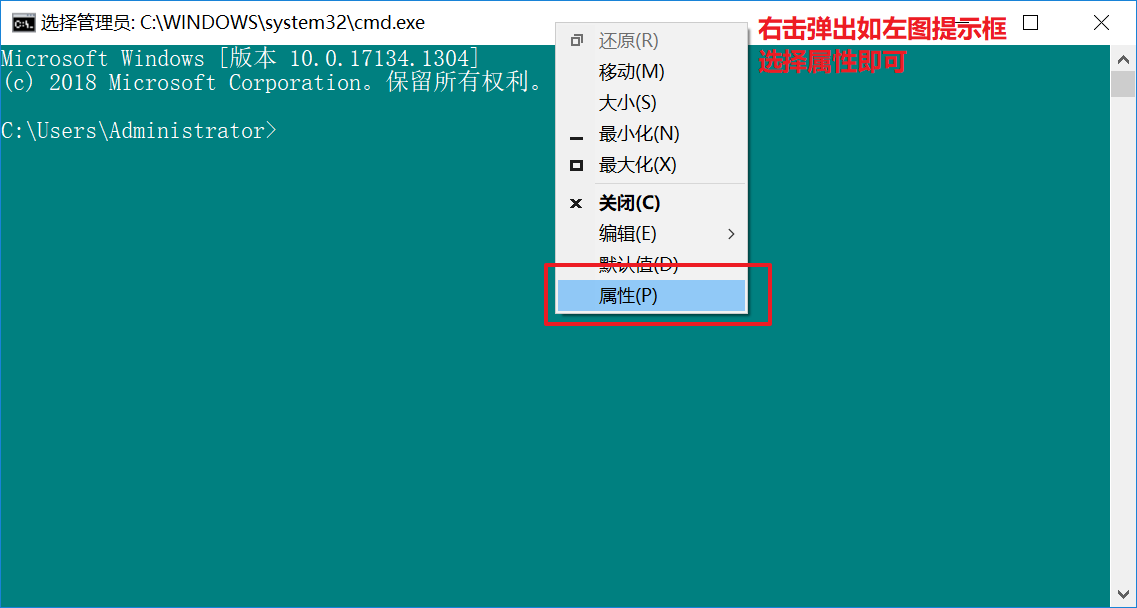Select the highlighted 属性(P) entry
This screenshot has width=1137, height=608.
626,295
